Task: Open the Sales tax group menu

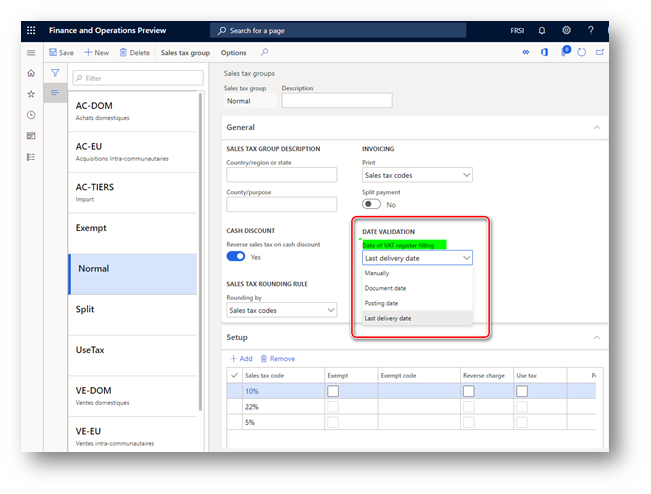Action: [x=185, y=53]
